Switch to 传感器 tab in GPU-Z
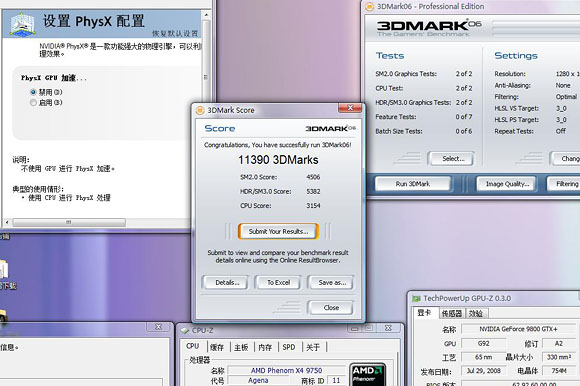The image size is (580, 386). (451, 314)
